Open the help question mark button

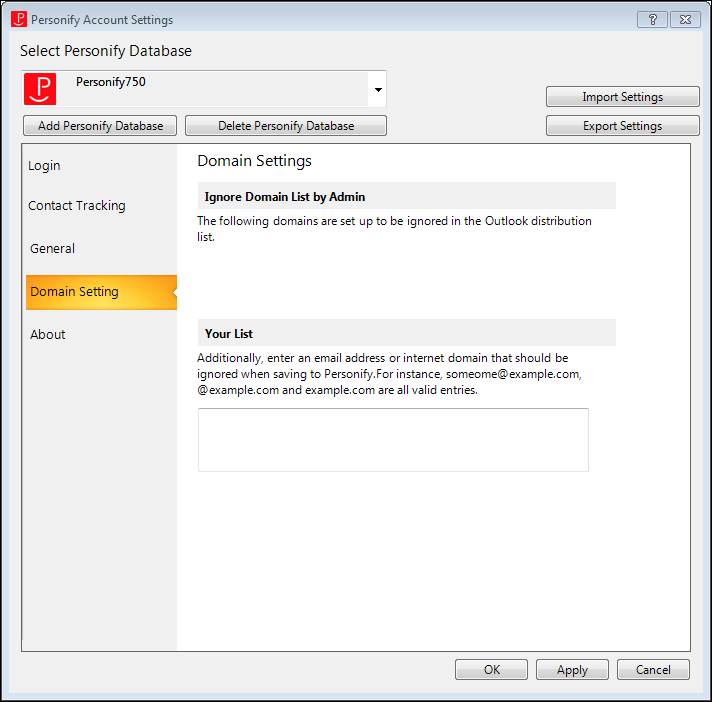pyautogui.click(x=652, y=20)
